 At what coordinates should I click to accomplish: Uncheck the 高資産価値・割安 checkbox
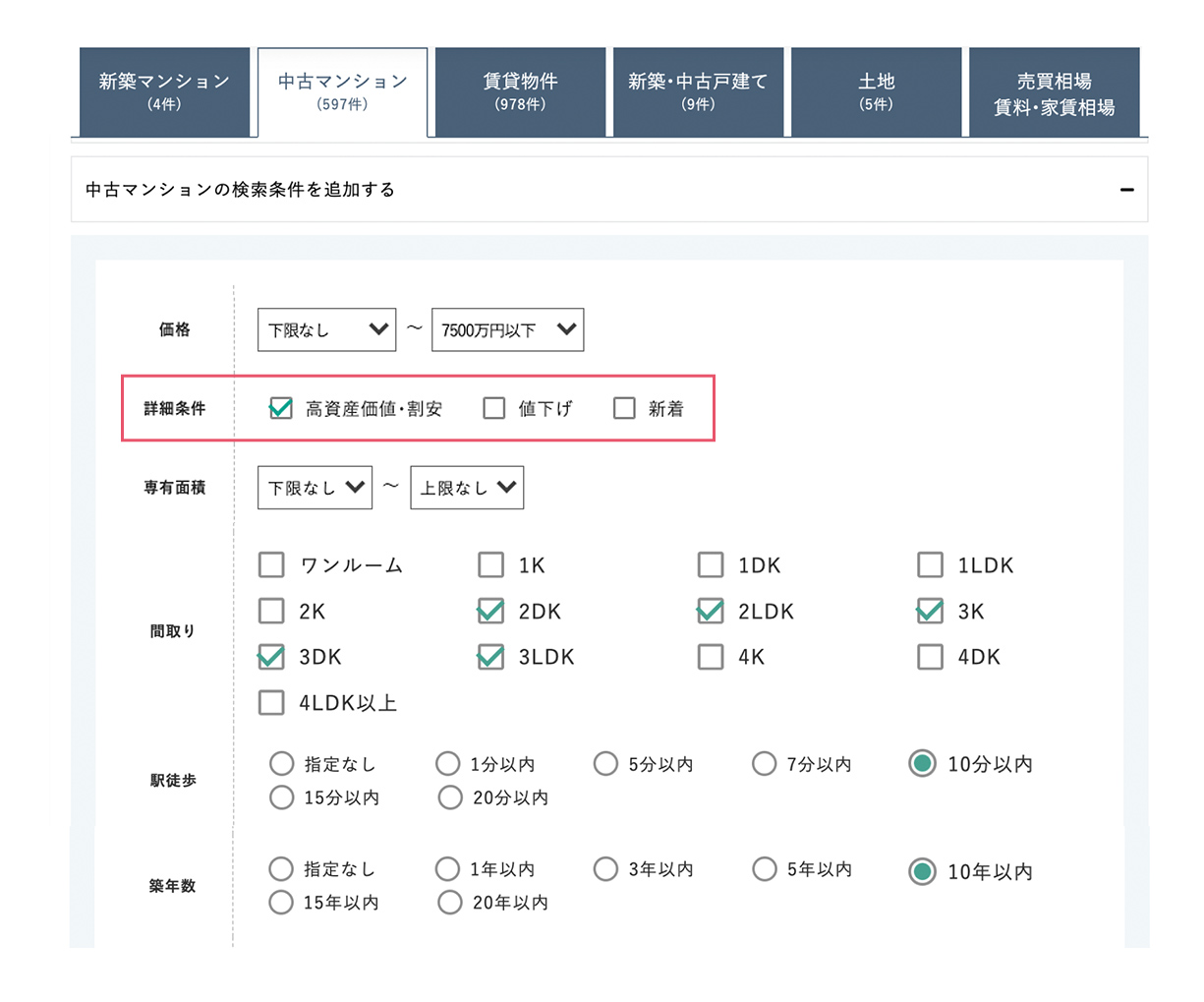coord(280,408)
